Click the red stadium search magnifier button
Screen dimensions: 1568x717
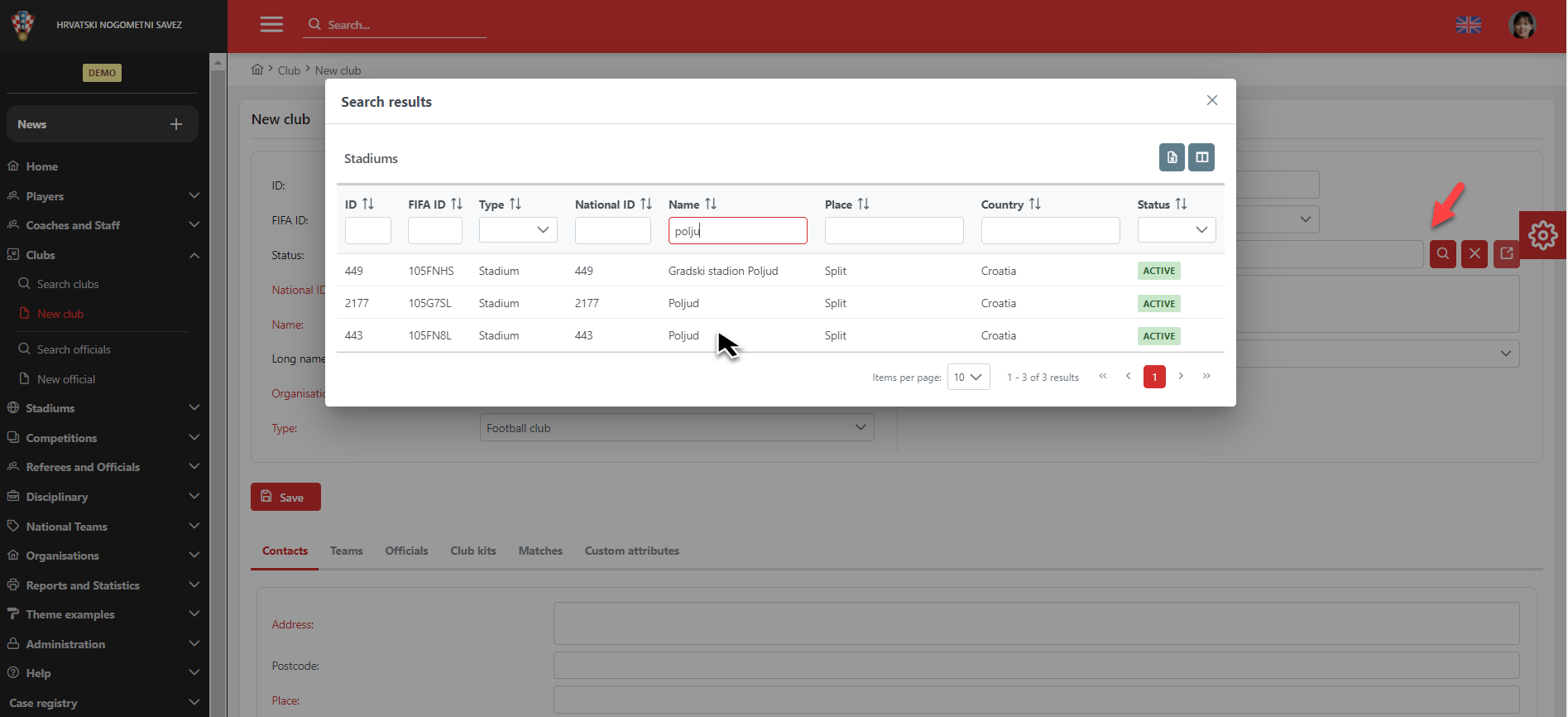(x=1443, y=254)
